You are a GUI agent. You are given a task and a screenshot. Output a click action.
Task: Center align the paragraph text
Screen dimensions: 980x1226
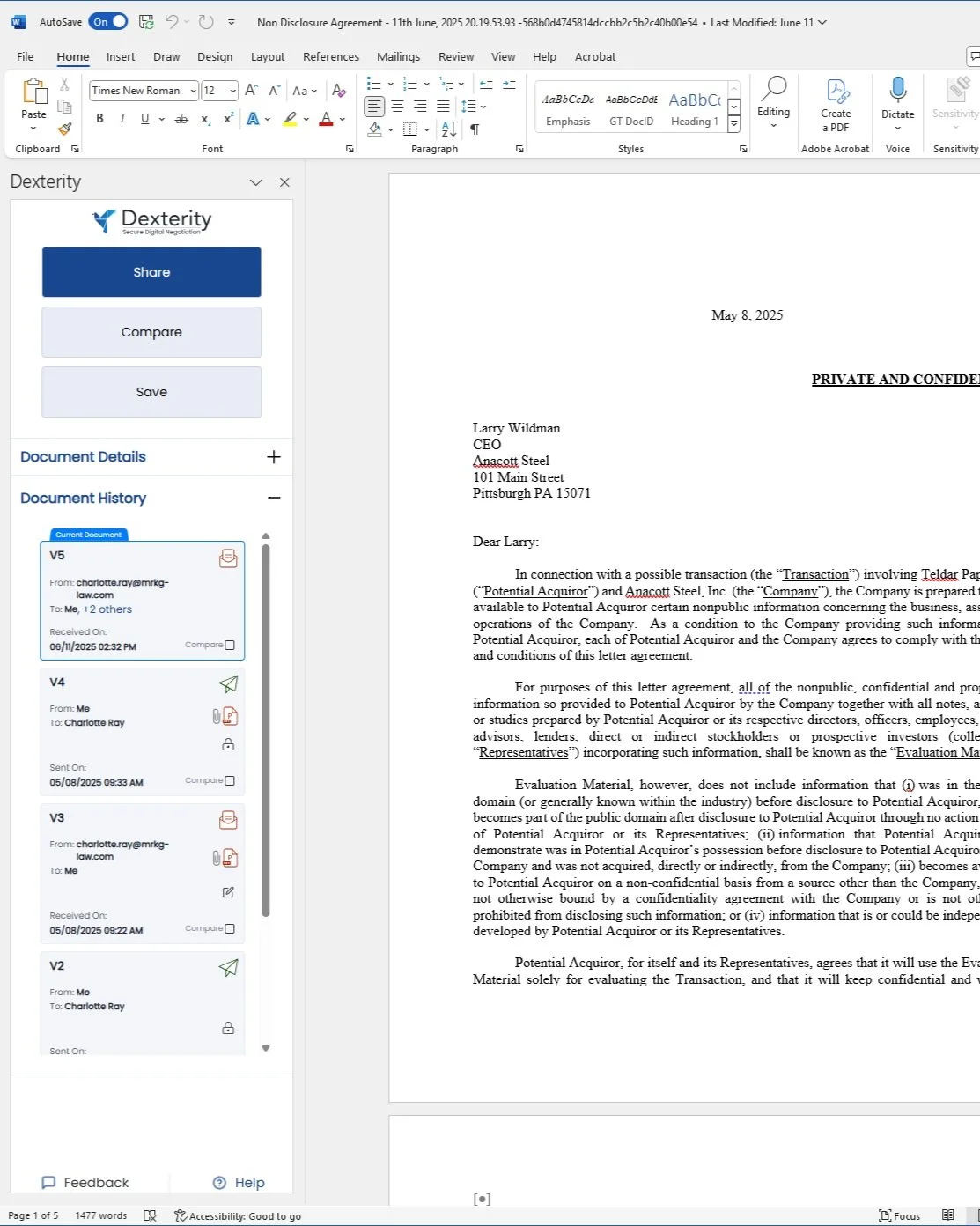[x=397, y=107]
